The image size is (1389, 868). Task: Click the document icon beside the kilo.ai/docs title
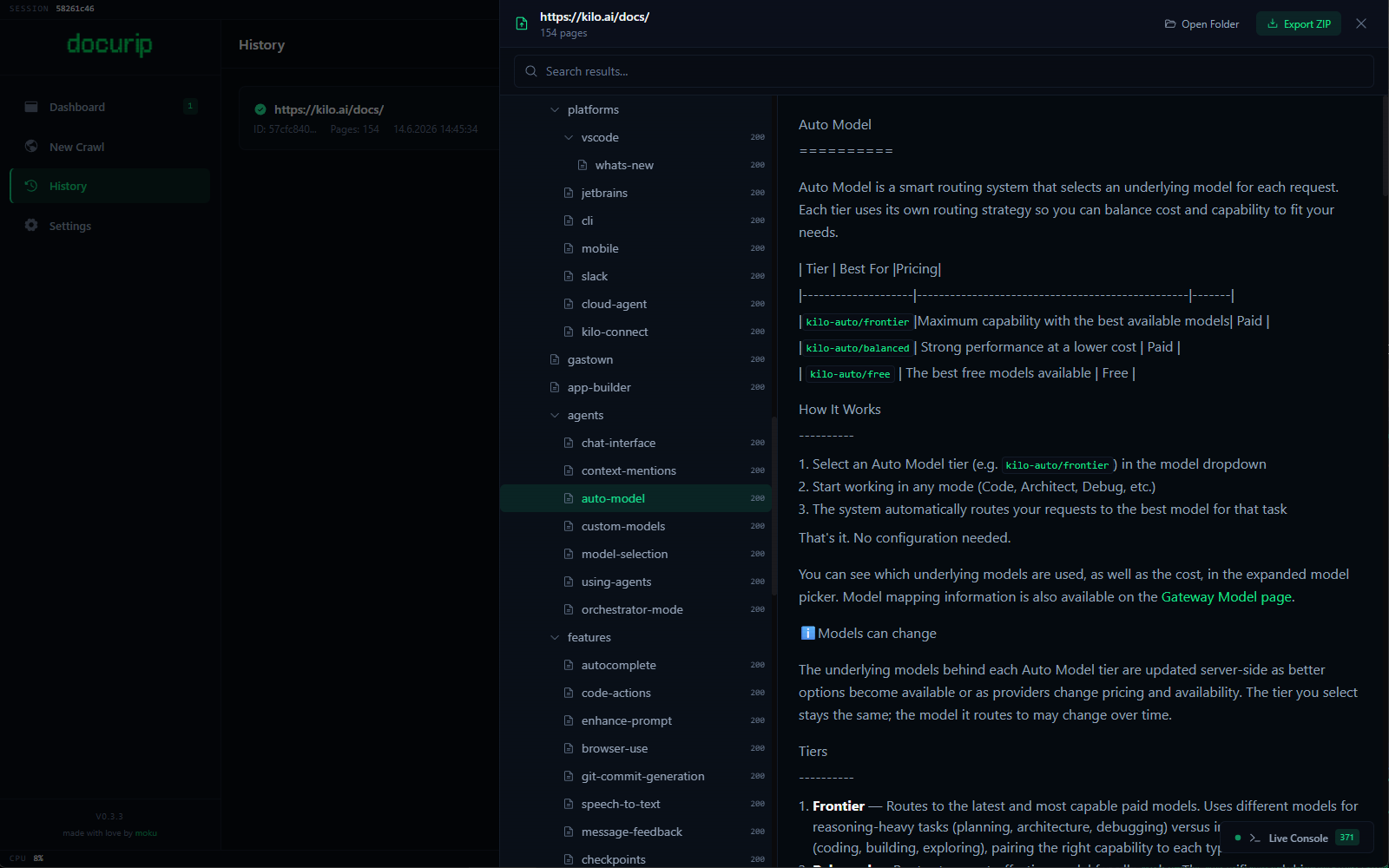pos(522,23)
